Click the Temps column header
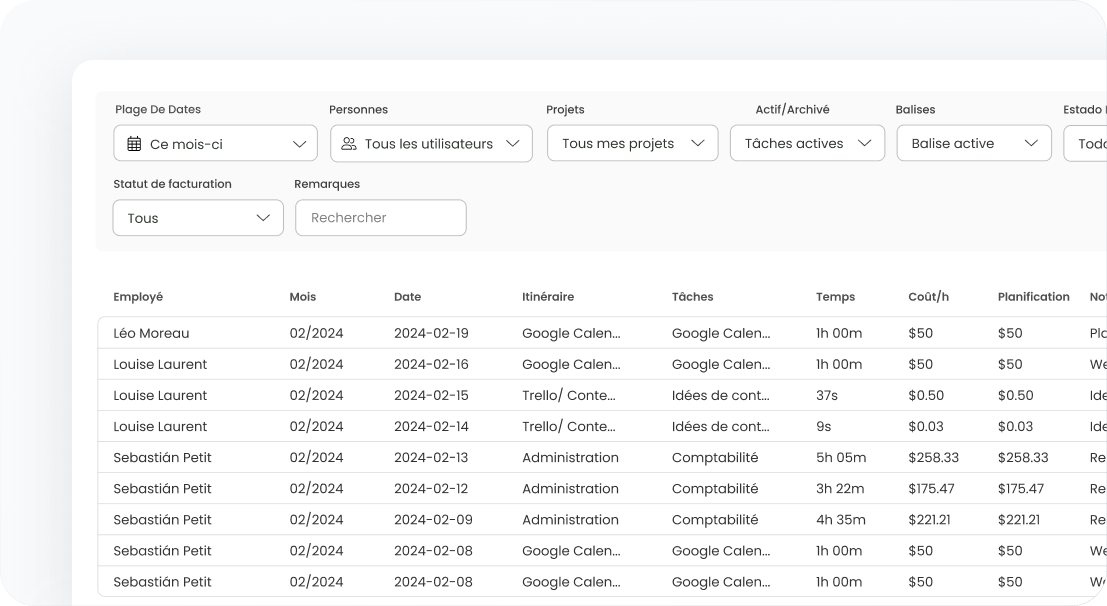 [835, 297]
